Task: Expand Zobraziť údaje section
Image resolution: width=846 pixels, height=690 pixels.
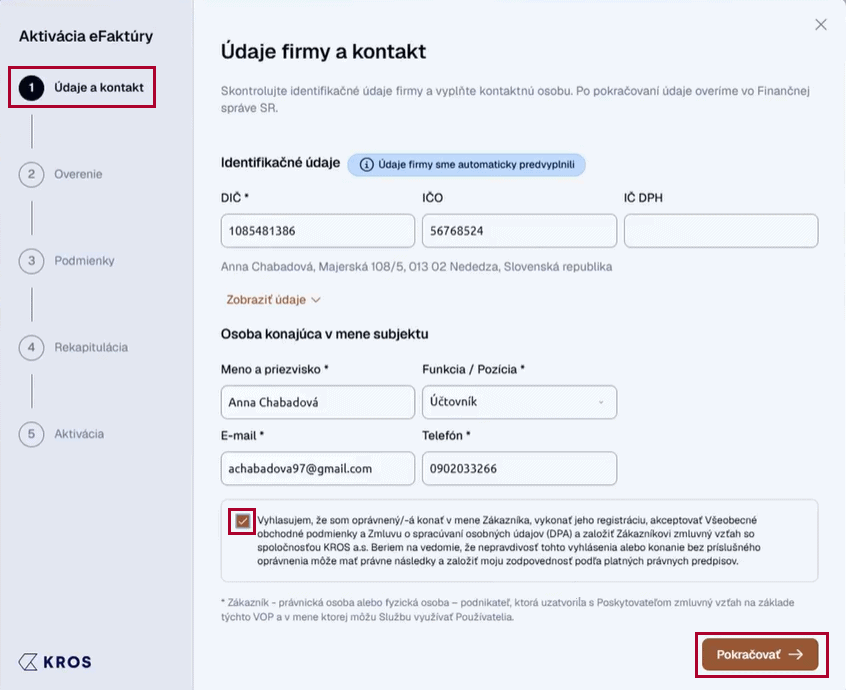Action: coord(273,299)
